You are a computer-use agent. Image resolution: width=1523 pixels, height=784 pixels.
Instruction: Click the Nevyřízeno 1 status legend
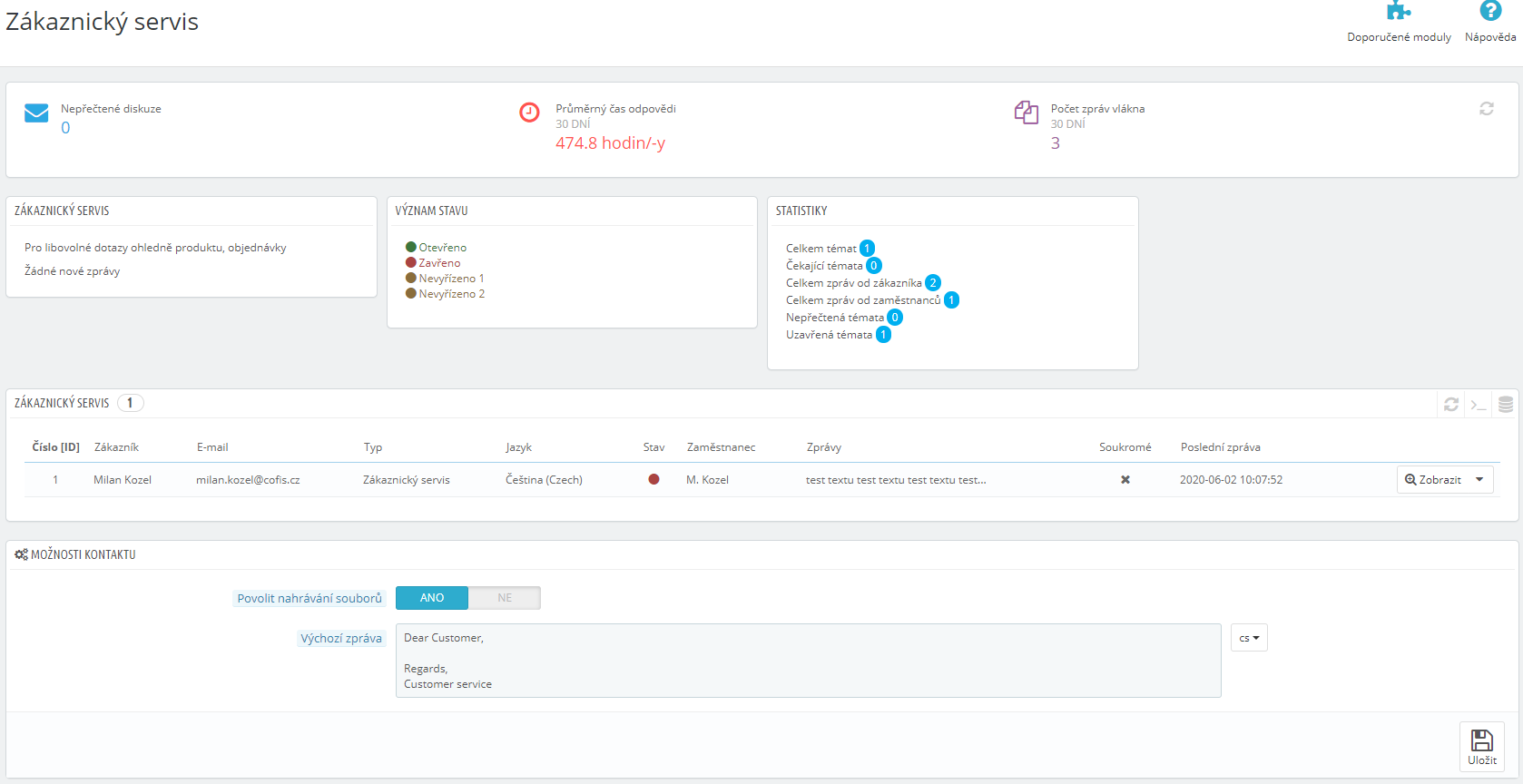[x=445, y=279]
